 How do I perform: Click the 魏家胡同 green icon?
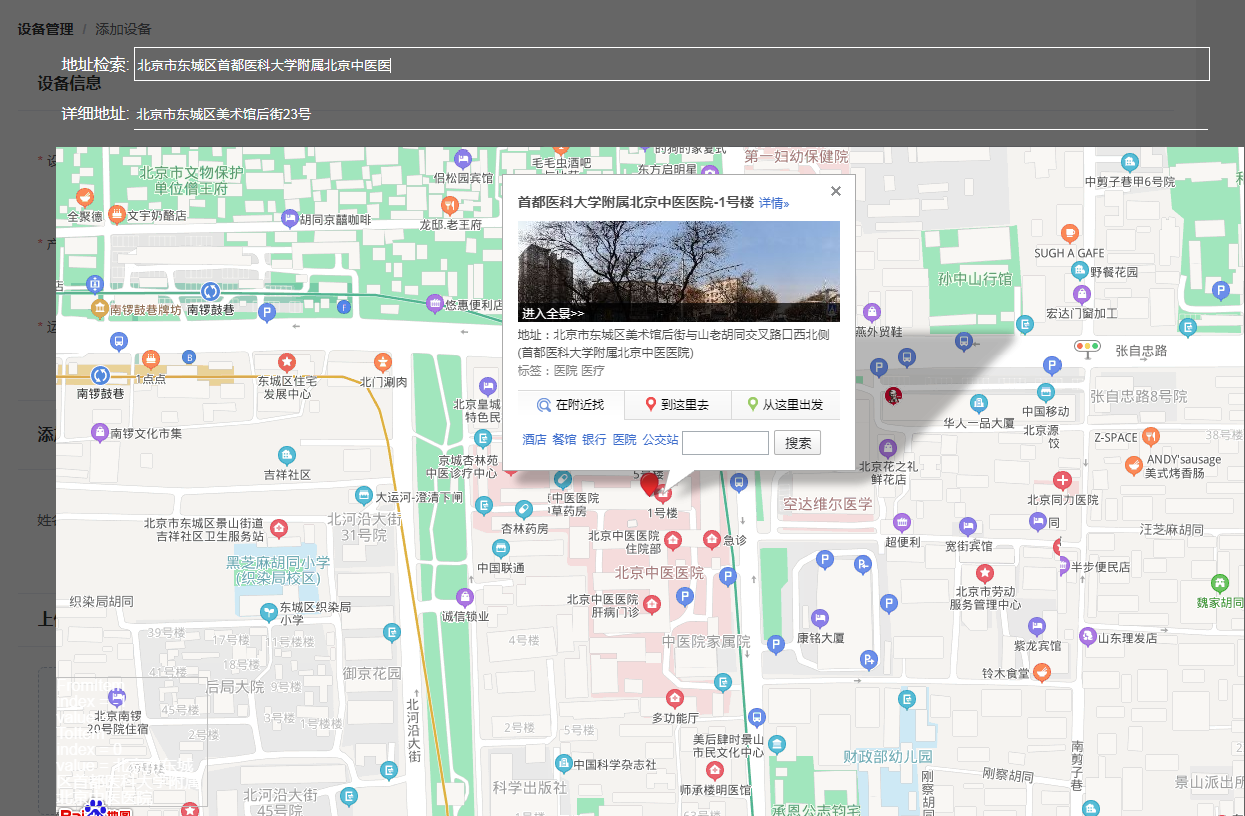1219,583
